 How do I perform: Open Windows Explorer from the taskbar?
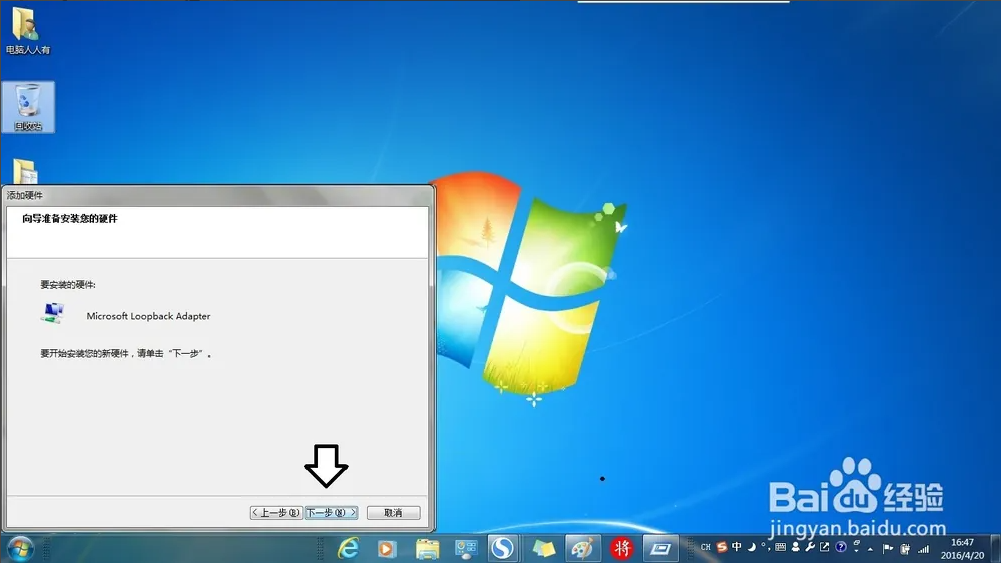tap(427, 548)
